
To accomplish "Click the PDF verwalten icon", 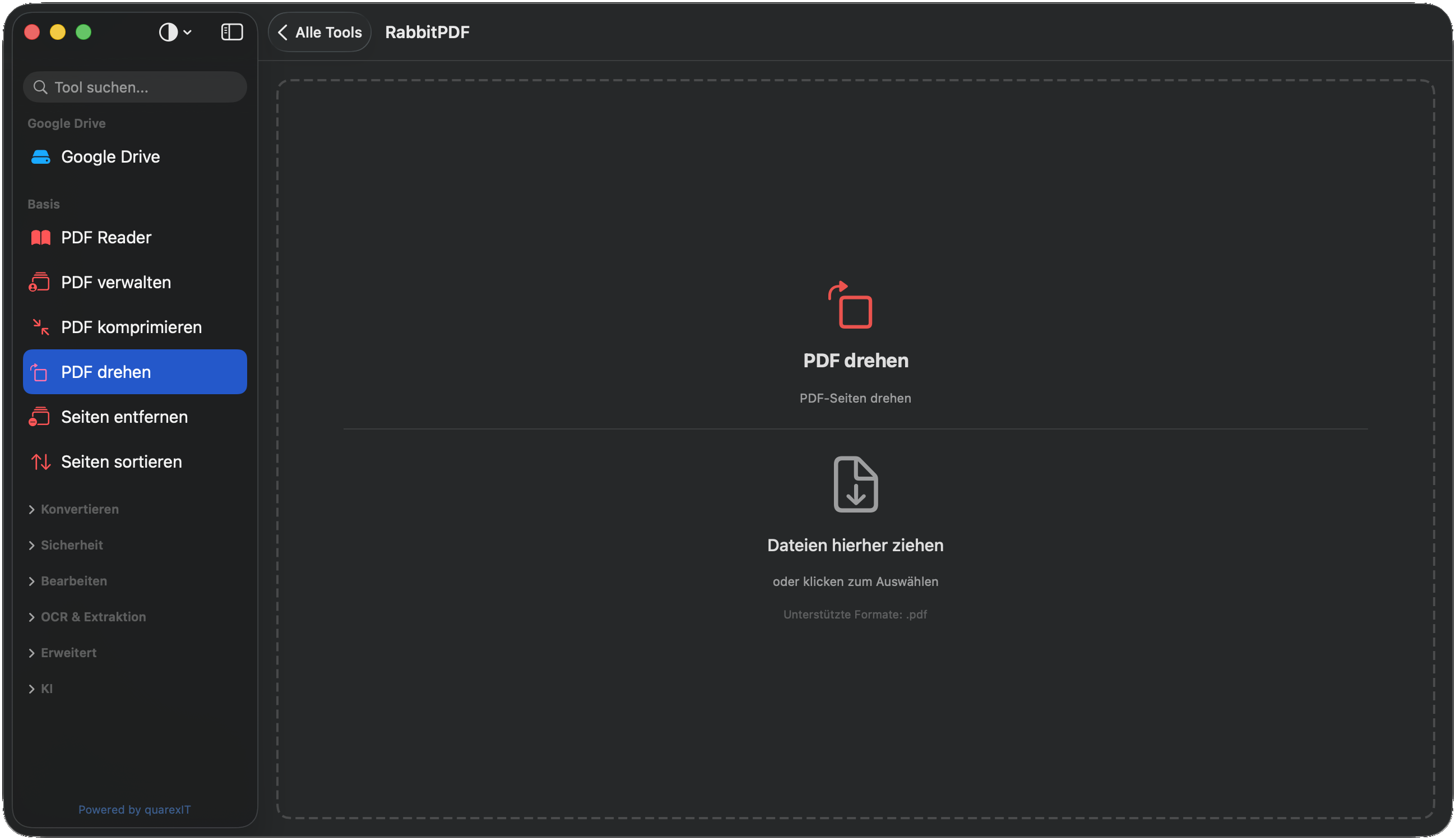I will click(x=39, y=282).
